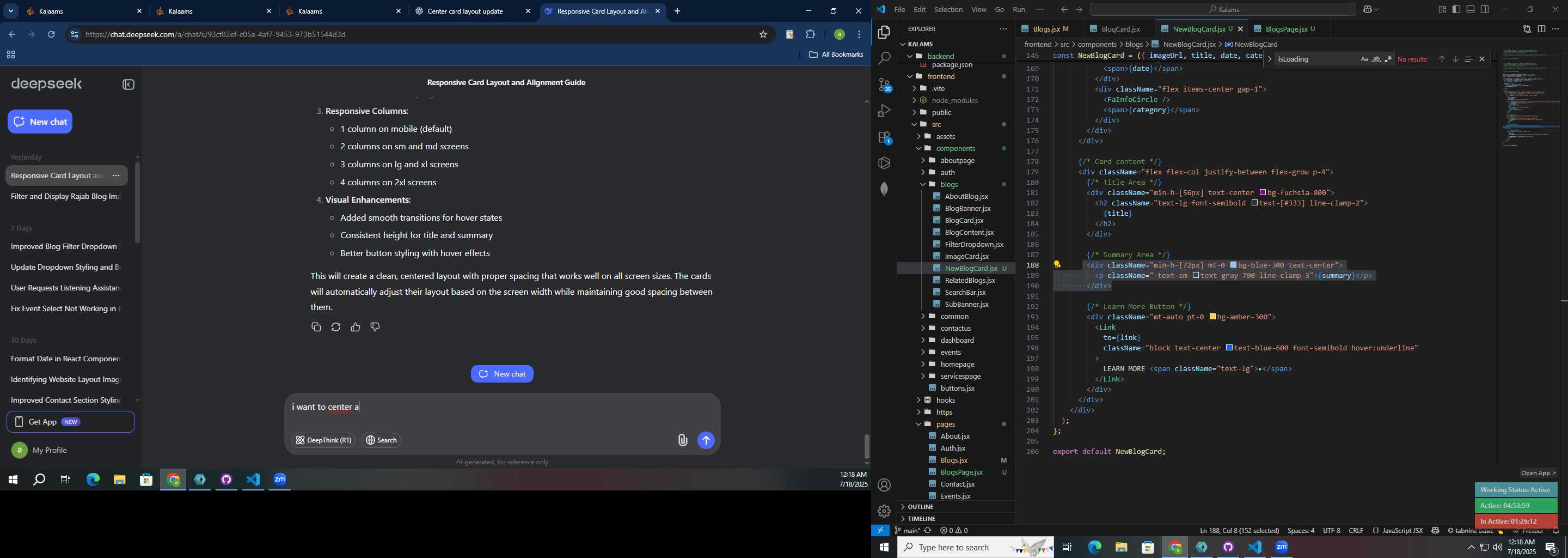Switch to Center card layout update Chrome tab
Image resolution: width=1568 pixels, height=558 pixels.
click(466, 11)
